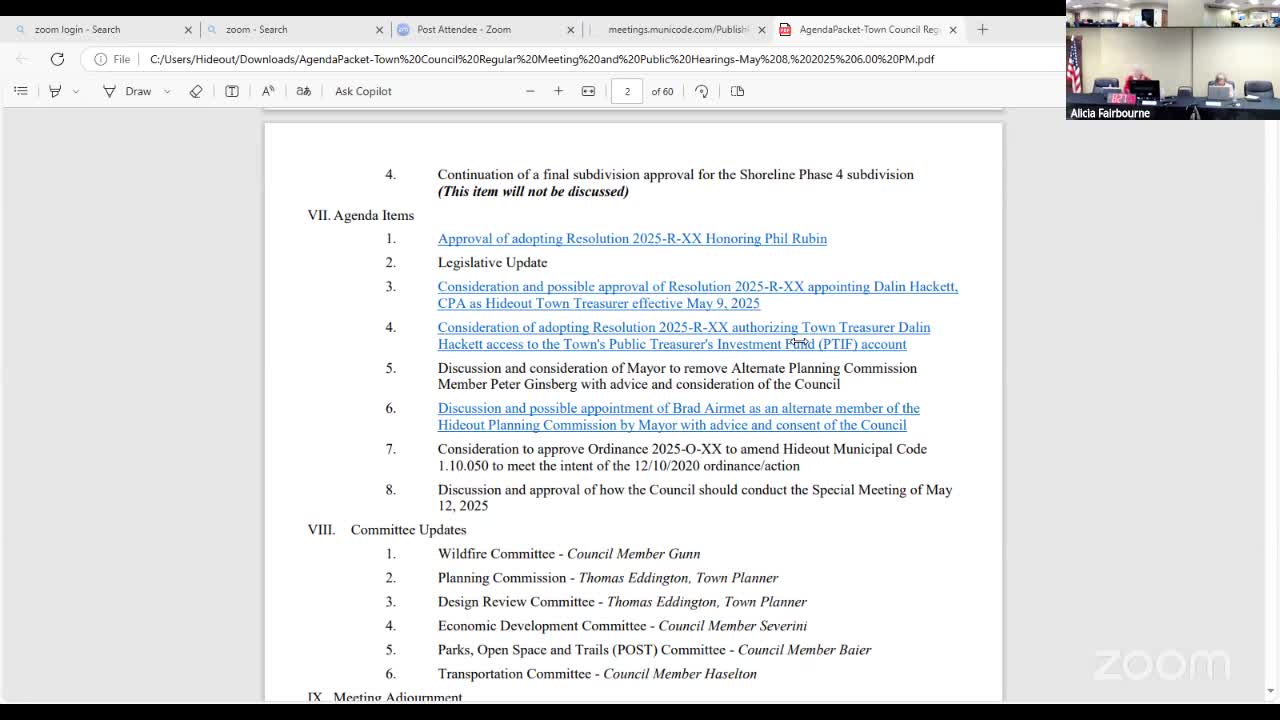Screen dimensions: 1280x720
Task: Expand highlight color options dropdown
Action: [75, 91]
